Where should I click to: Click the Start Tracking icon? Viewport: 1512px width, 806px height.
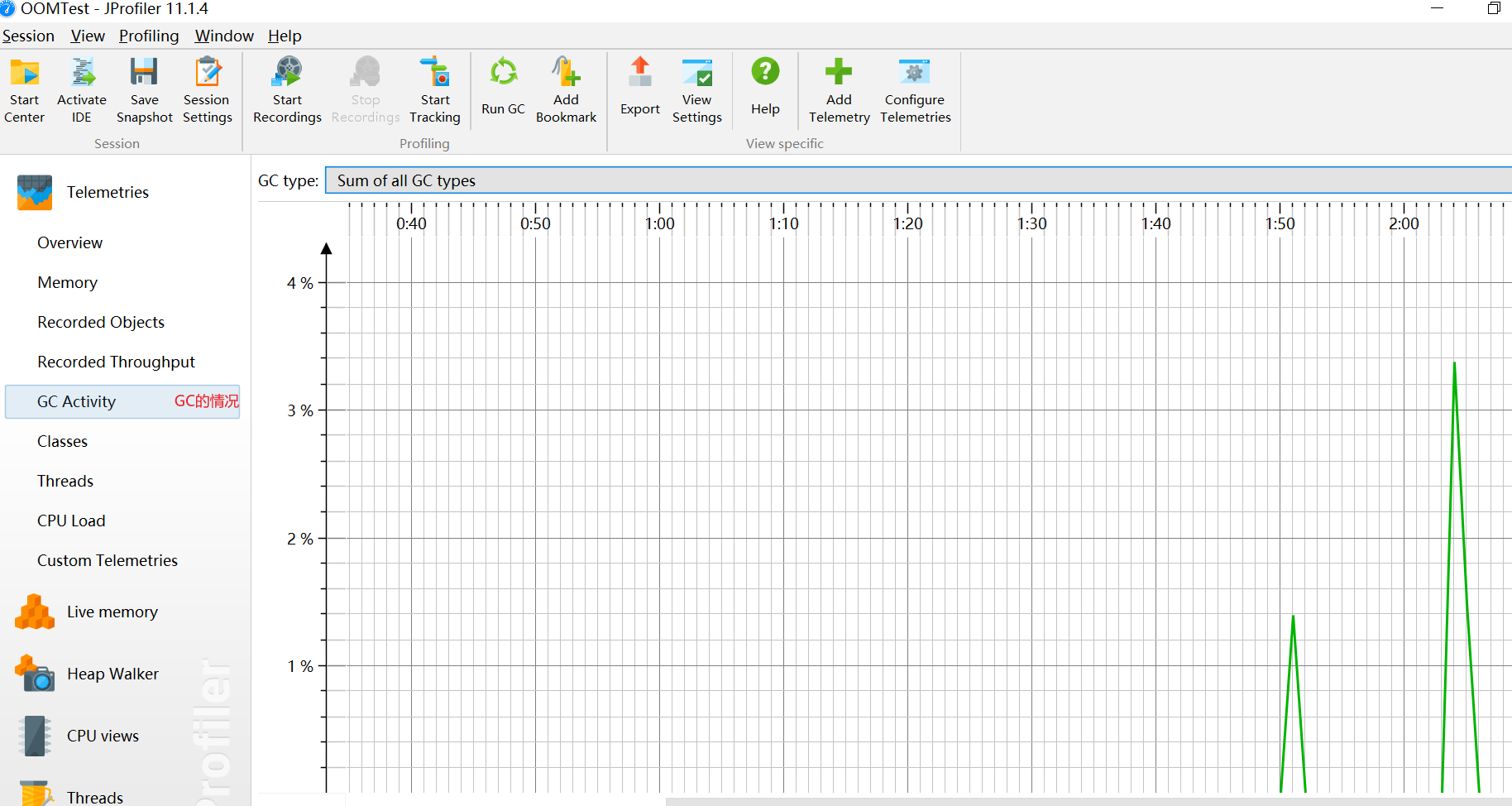434,90
